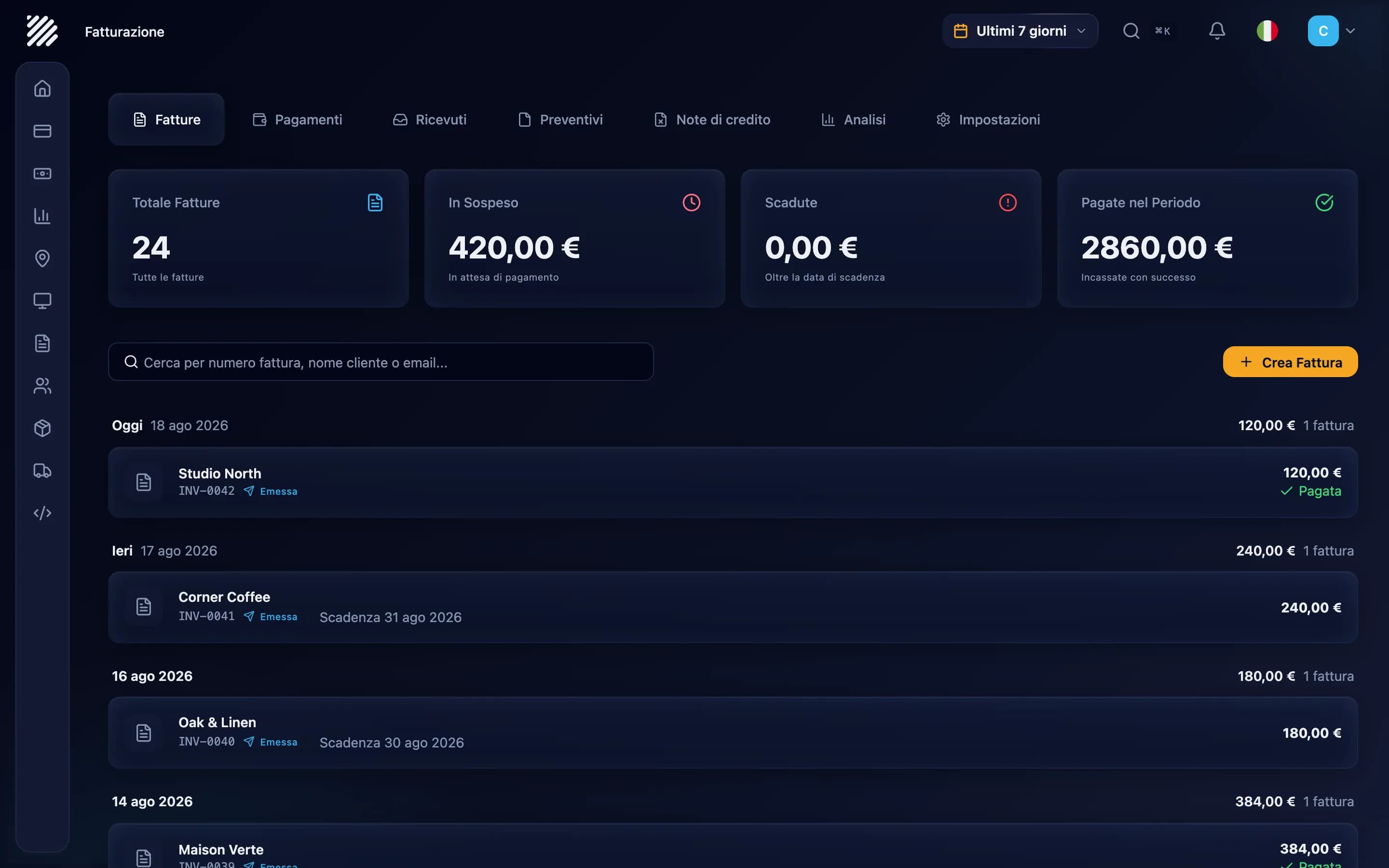Screen dimensions: 1389x868
Task: Open the credit card icon in sidebar
Action: point(42,131)
